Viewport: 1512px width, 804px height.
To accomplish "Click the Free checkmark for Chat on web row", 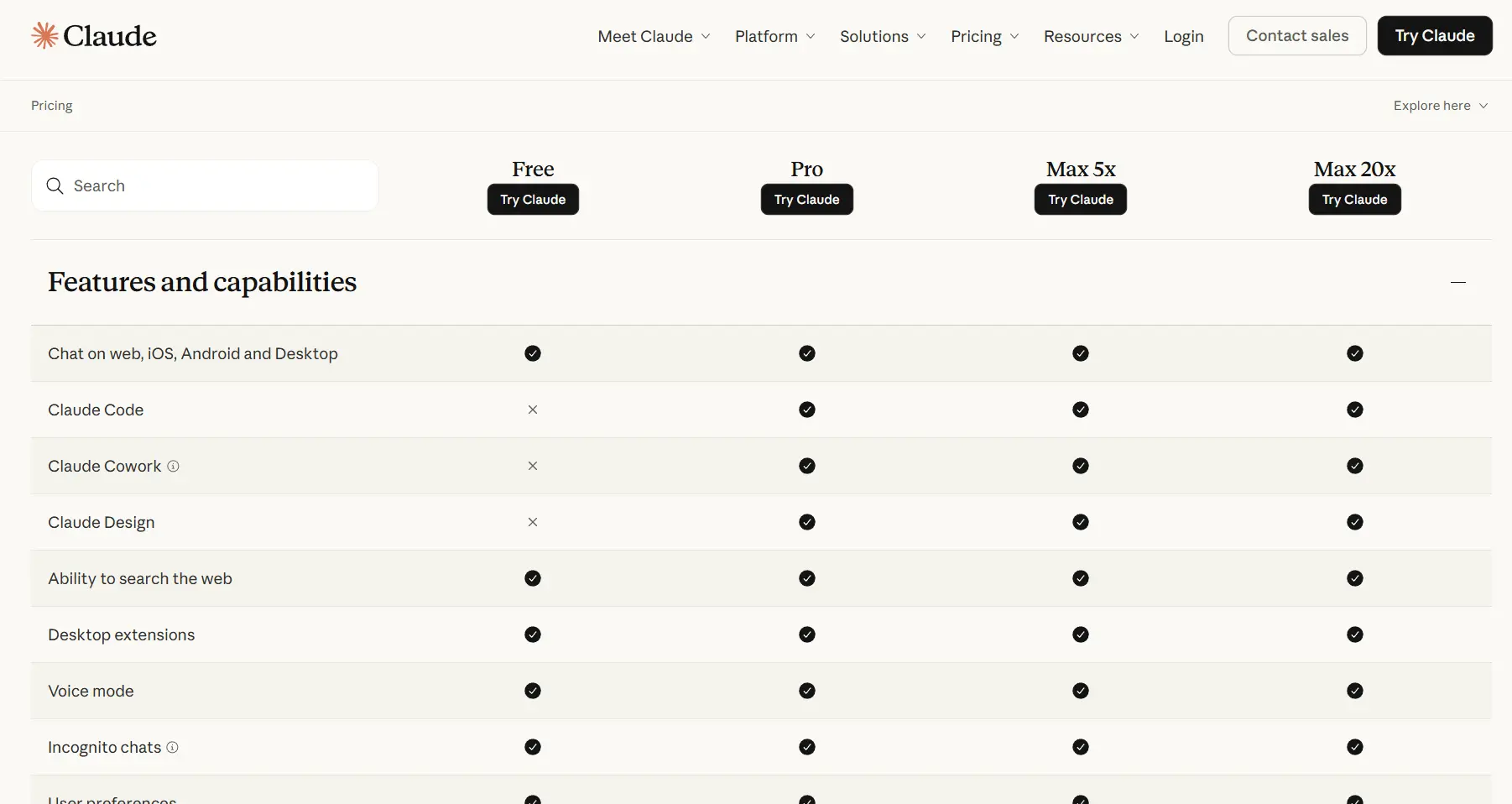I will coord(533,353).
